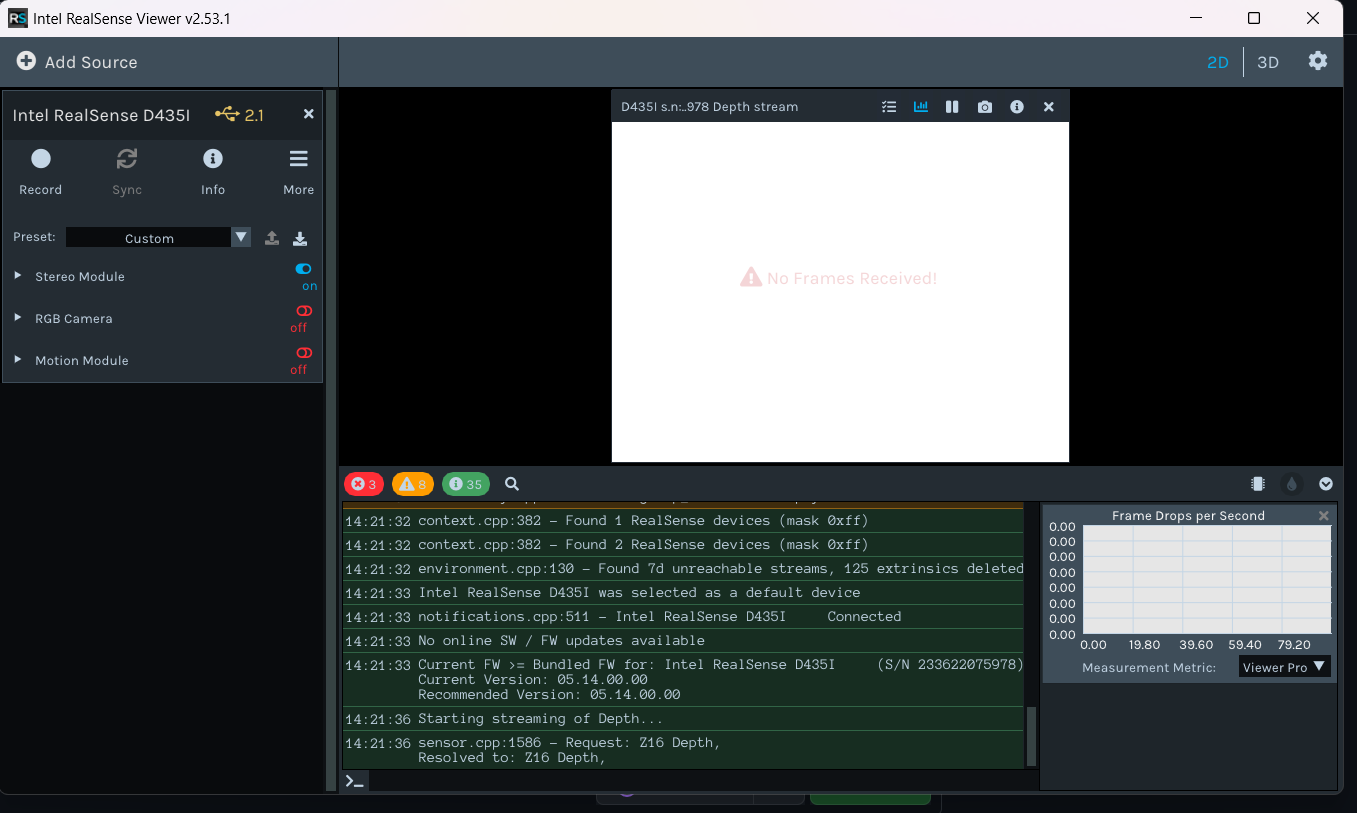Select the 2D view tab
This screenshot has height=813, width=1357.
pyautogui.click(x=1218, y=61)
